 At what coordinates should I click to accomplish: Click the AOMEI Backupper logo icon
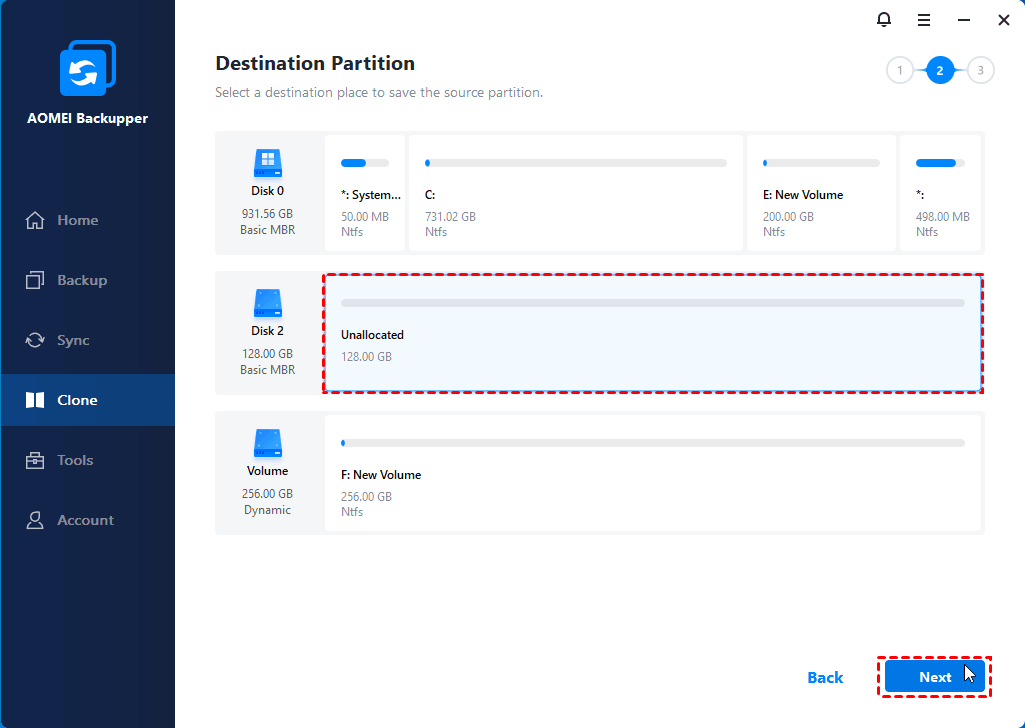(87, 70)
